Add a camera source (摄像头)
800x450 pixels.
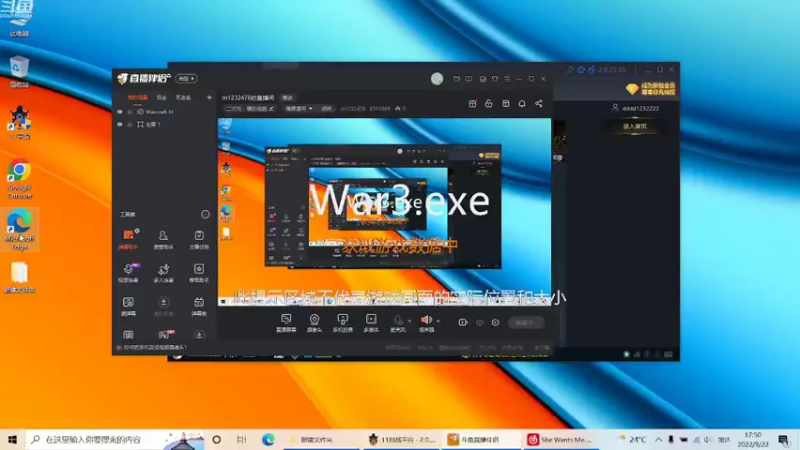314,323
